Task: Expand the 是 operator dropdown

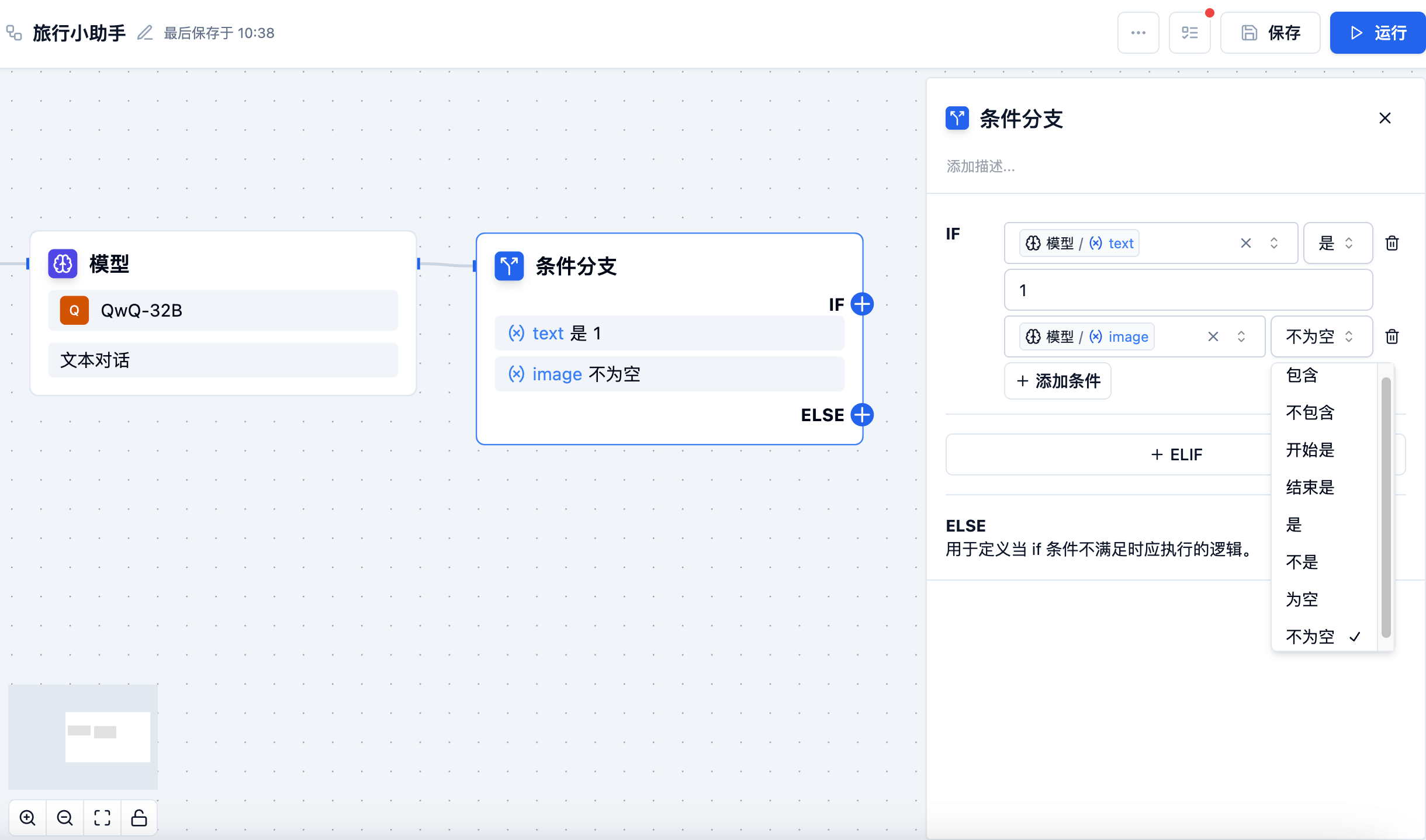Action: click(x=1337, y=243)
